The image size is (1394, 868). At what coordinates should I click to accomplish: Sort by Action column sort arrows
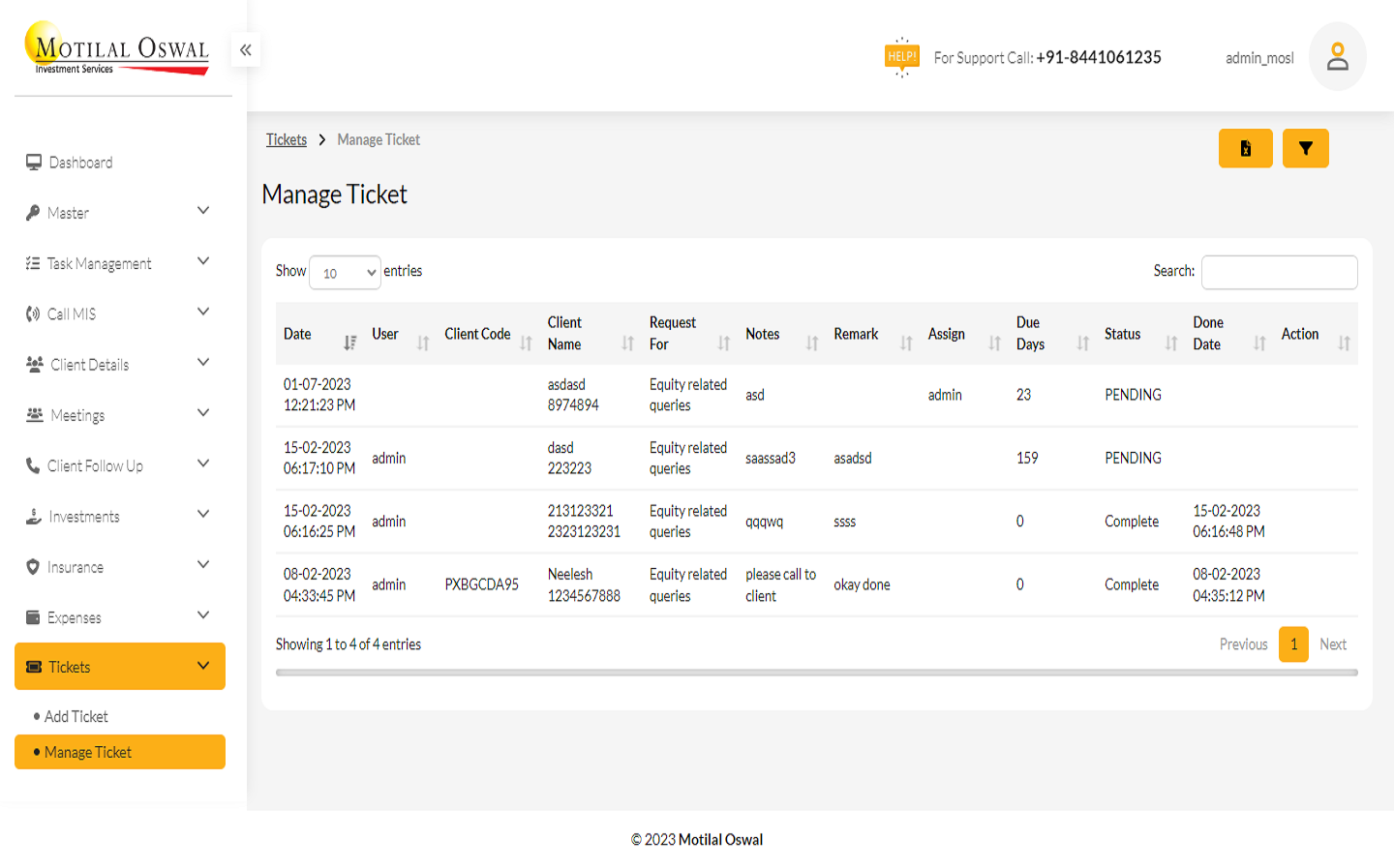pos(1344,343)
